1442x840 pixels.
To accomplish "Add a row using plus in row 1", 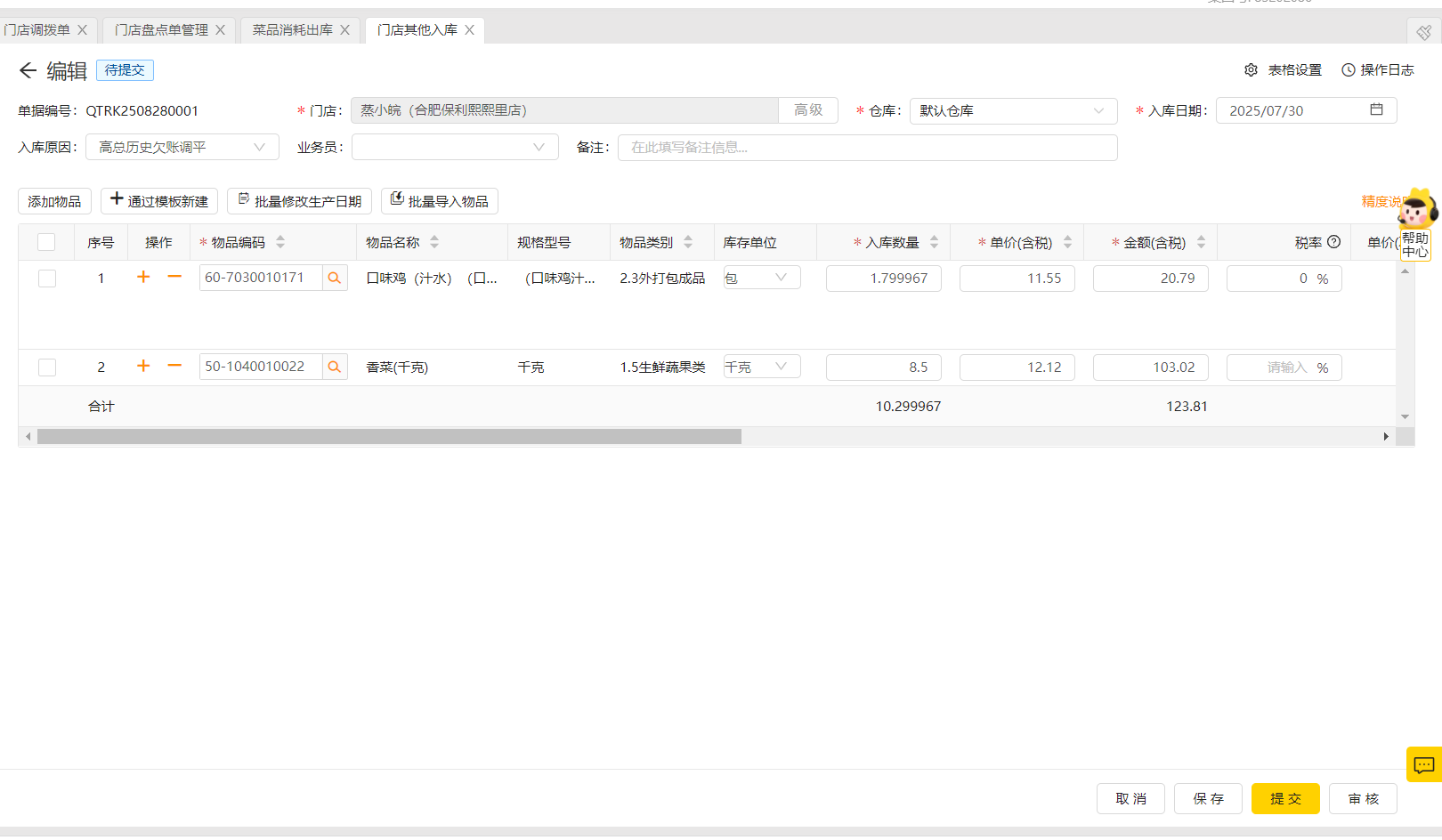I will [x=143, y=278].
